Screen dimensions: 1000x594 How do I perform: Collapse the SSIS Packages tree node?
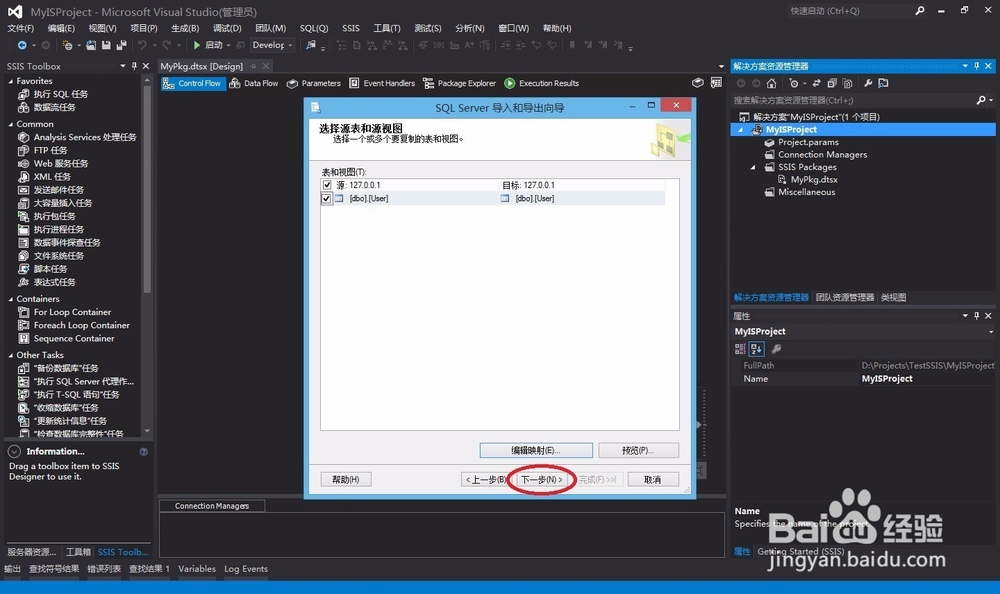point(753,167)
